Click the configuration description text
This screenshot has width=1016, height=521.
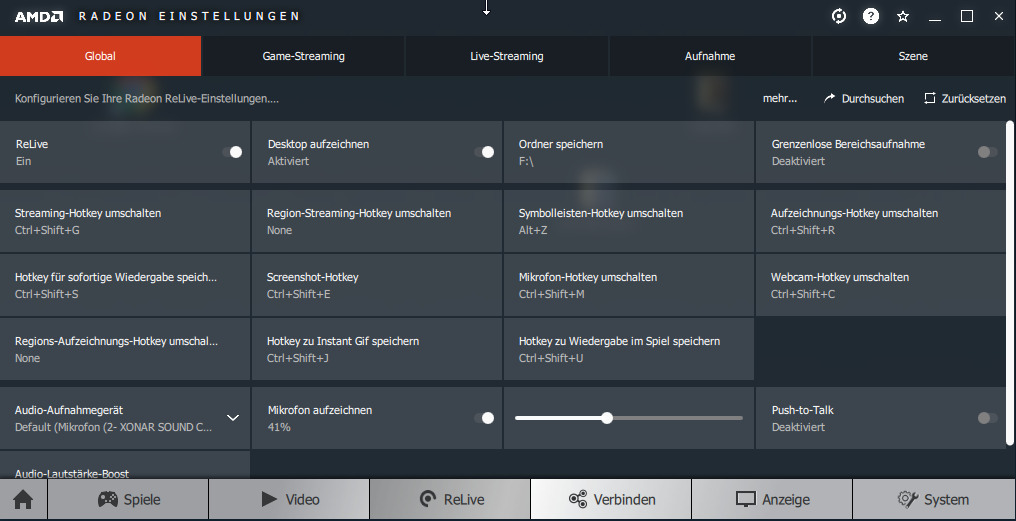tap(146, 98)
